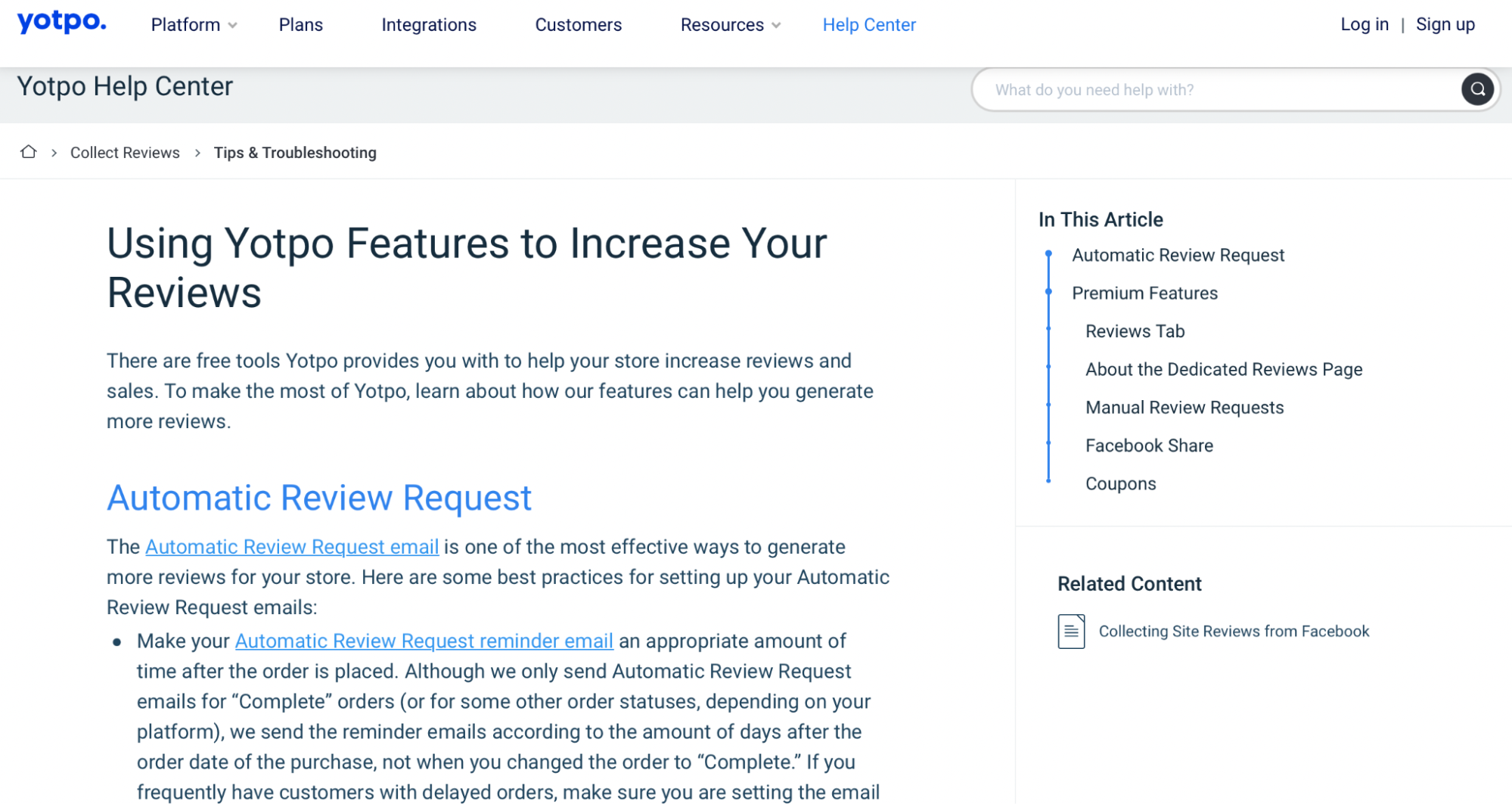
Task: Expand the Resources dropdown menu
Action: 731,25
